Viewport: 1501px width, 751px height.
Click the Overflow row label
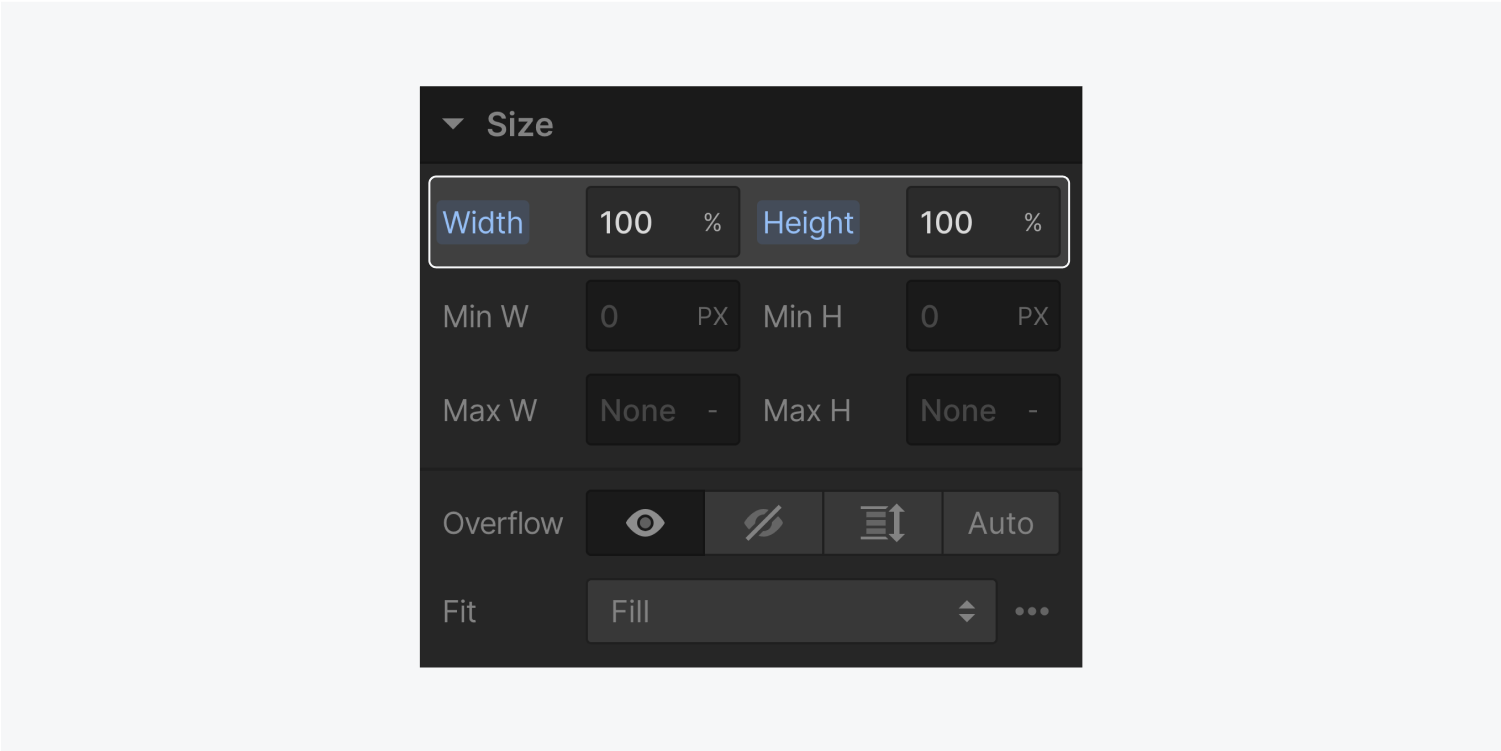[x=501, y=522]
